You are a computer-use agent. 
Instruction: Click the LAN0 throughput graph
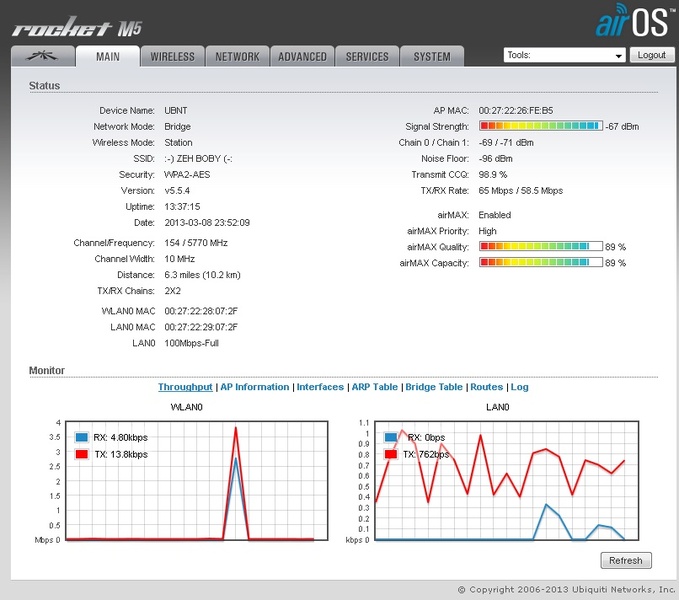(x=506, y=480)
